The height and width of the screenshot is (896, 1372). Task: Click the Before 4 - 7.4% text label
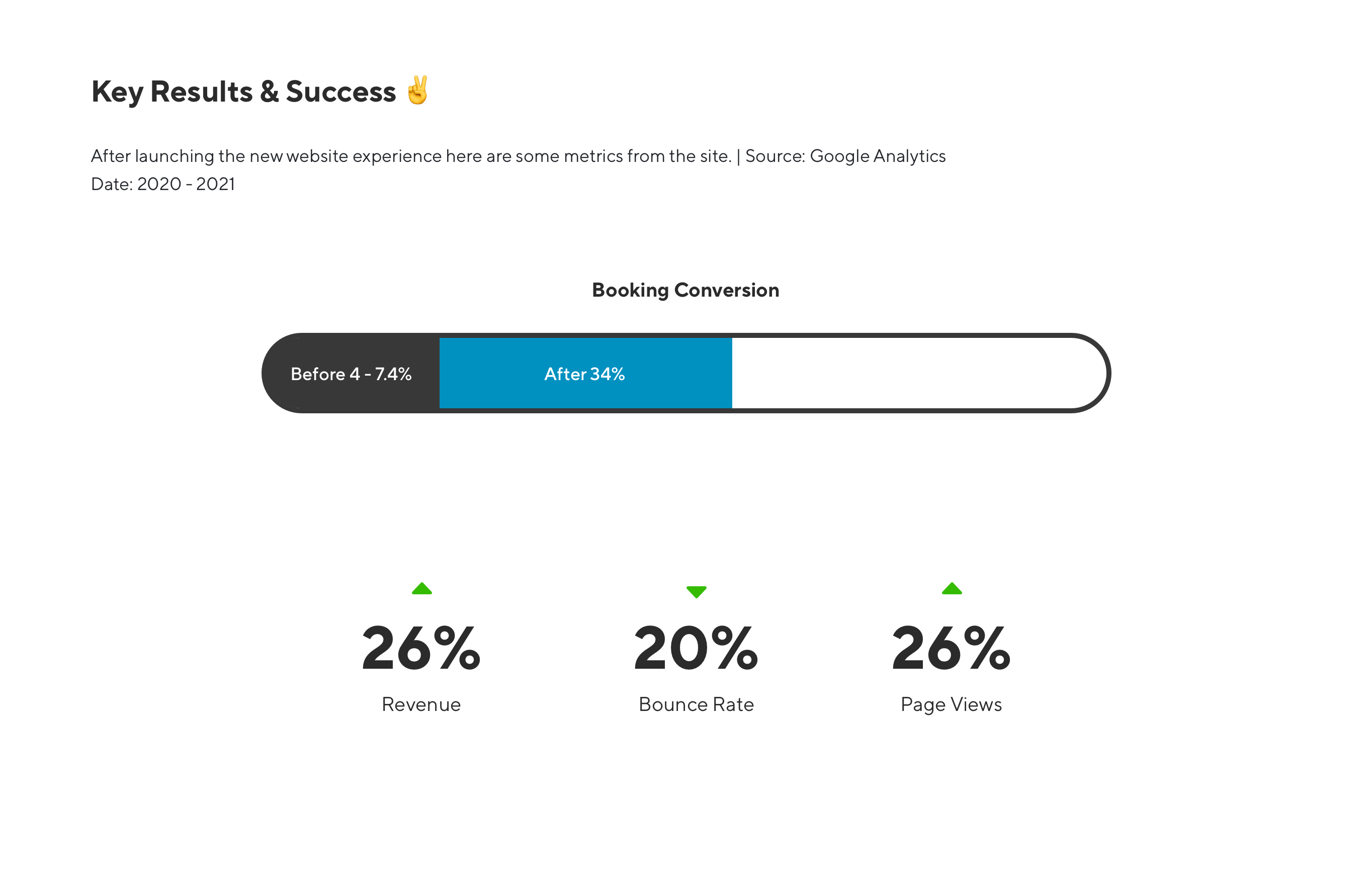(351, 374)
